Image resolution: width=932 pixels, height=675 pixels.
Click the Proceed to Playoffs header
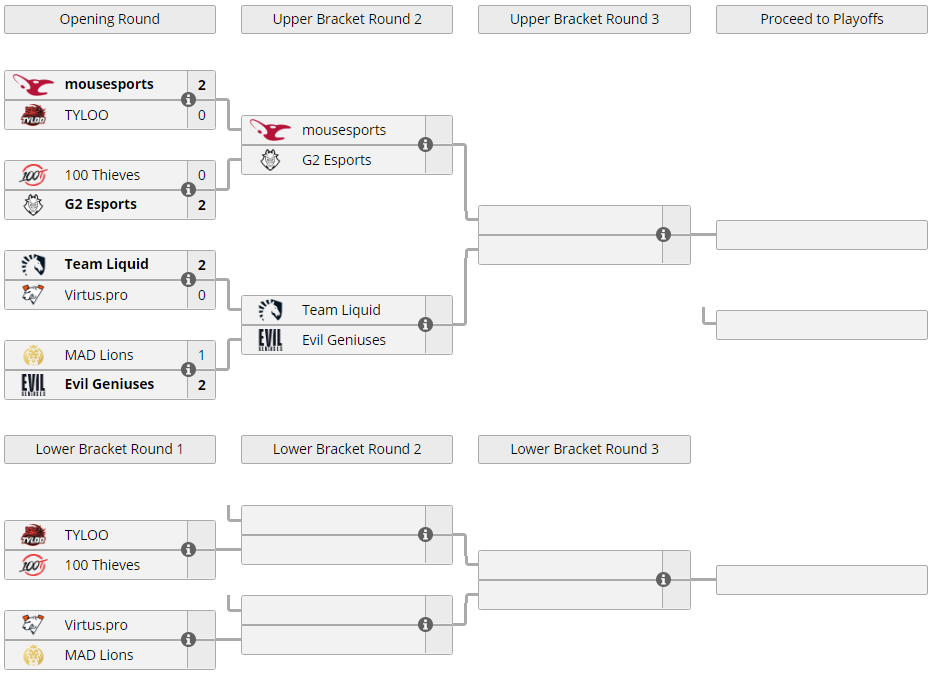click(821, 19)
